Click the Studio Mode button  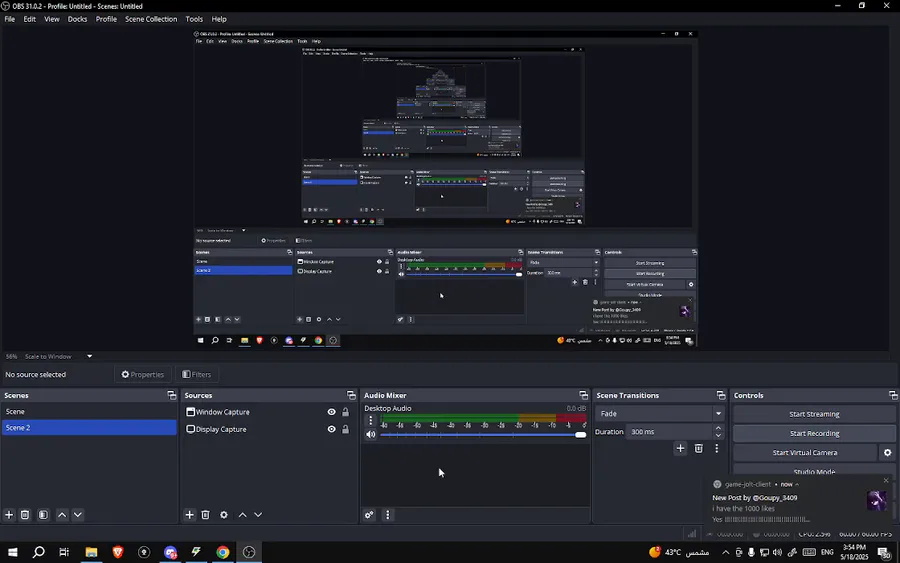(814, 471)
